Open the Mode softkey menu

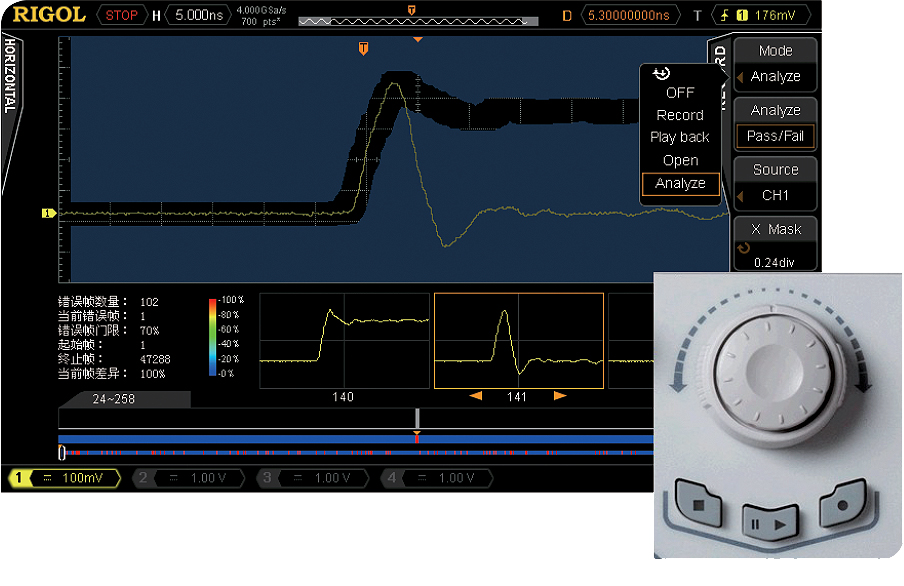click(x=775, y=64)
